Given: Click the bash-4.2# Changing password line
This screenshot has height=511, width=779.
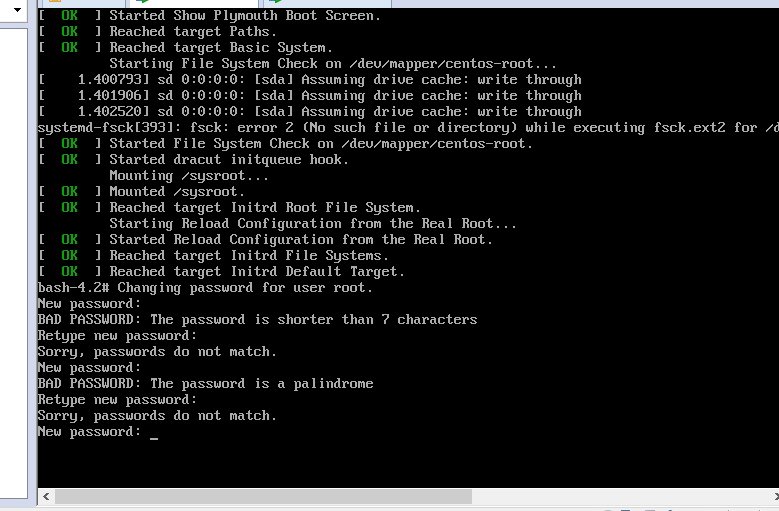Looking at the screenshot, I should click(205, 288).
